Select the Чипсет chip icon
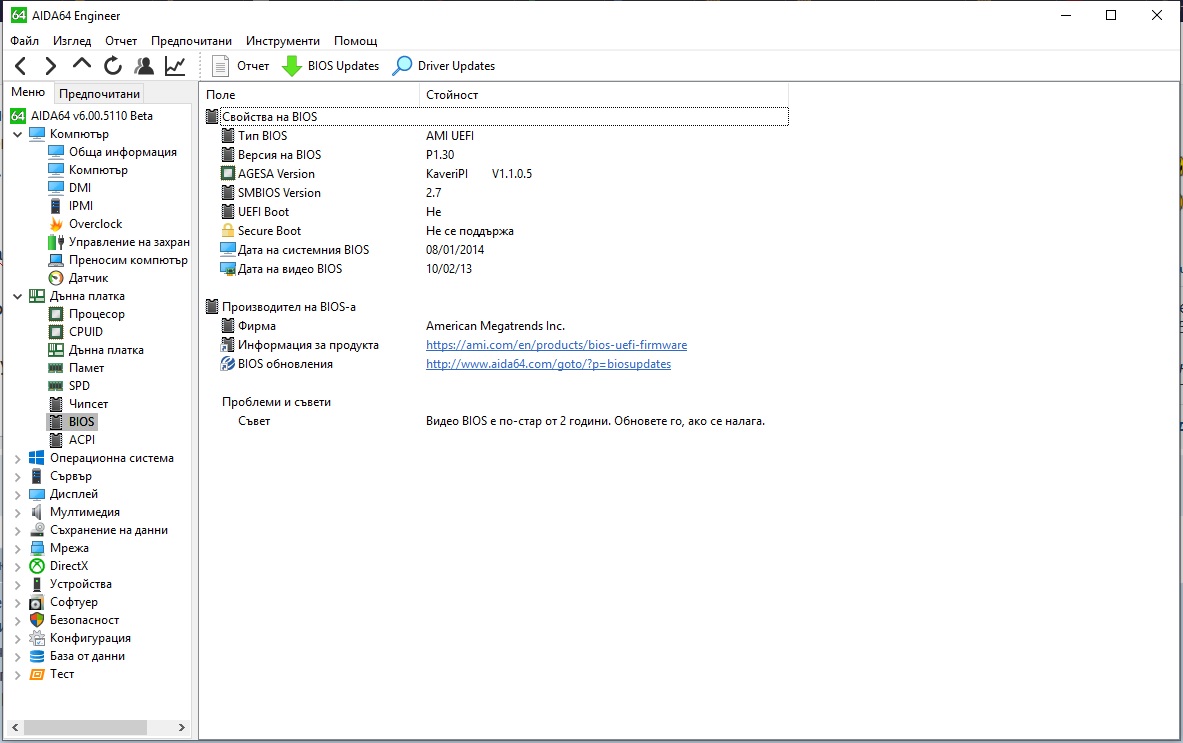This screenshot has width=1183, height=743. tap(56, 404)
